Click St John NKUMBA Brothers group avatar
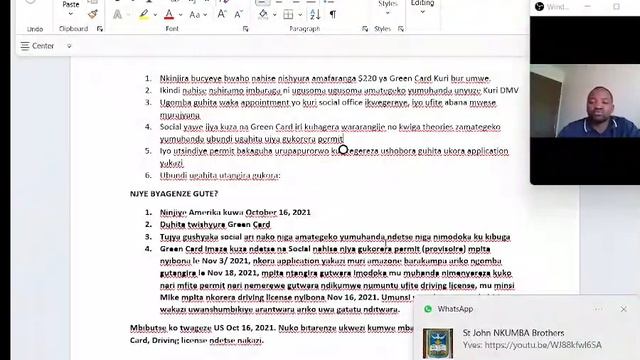 point(438,343)
